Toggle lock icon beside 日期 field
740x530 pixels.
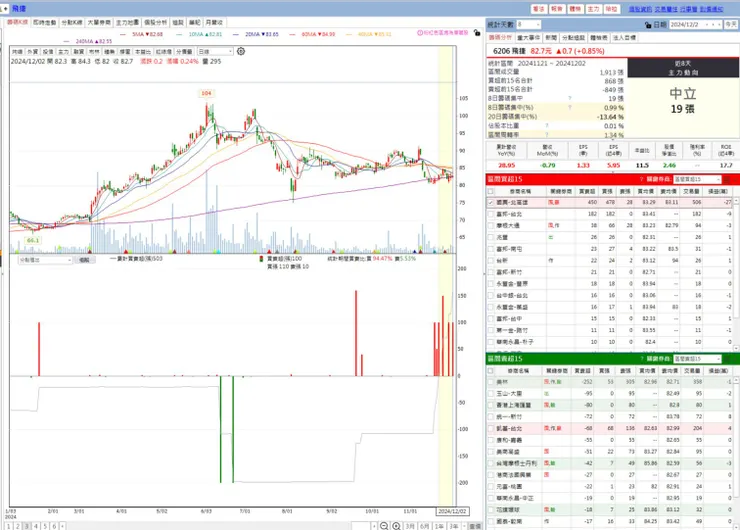click(x=648, y=25)
